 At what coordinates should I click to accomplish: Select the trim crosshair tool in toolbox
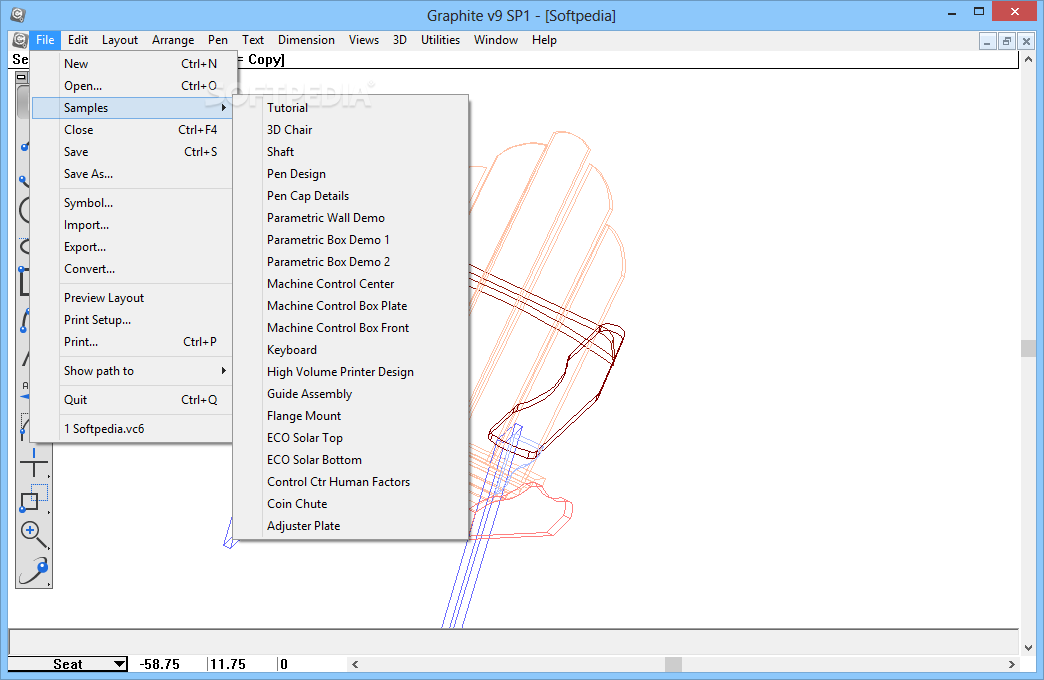tap(33, 462)
